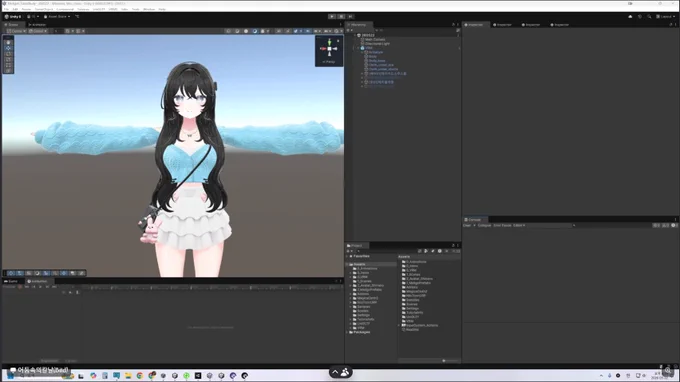The height and width of the screenshot is (382, 680).
Task: Select the Rect tool in Scene toolbar
Action: click(x=8, y=65)
